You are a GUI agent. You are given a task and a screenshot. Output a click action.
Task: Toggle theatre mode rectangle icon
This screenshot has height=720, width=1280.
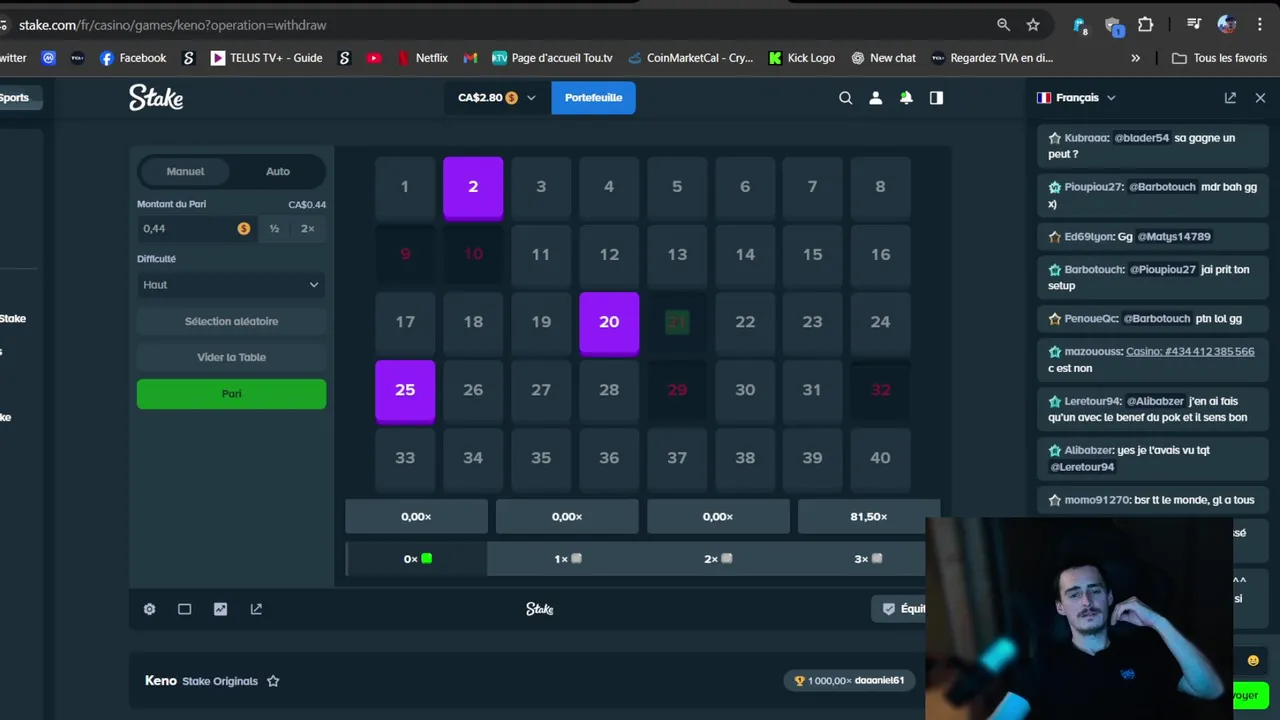click(x=185, y=608)
